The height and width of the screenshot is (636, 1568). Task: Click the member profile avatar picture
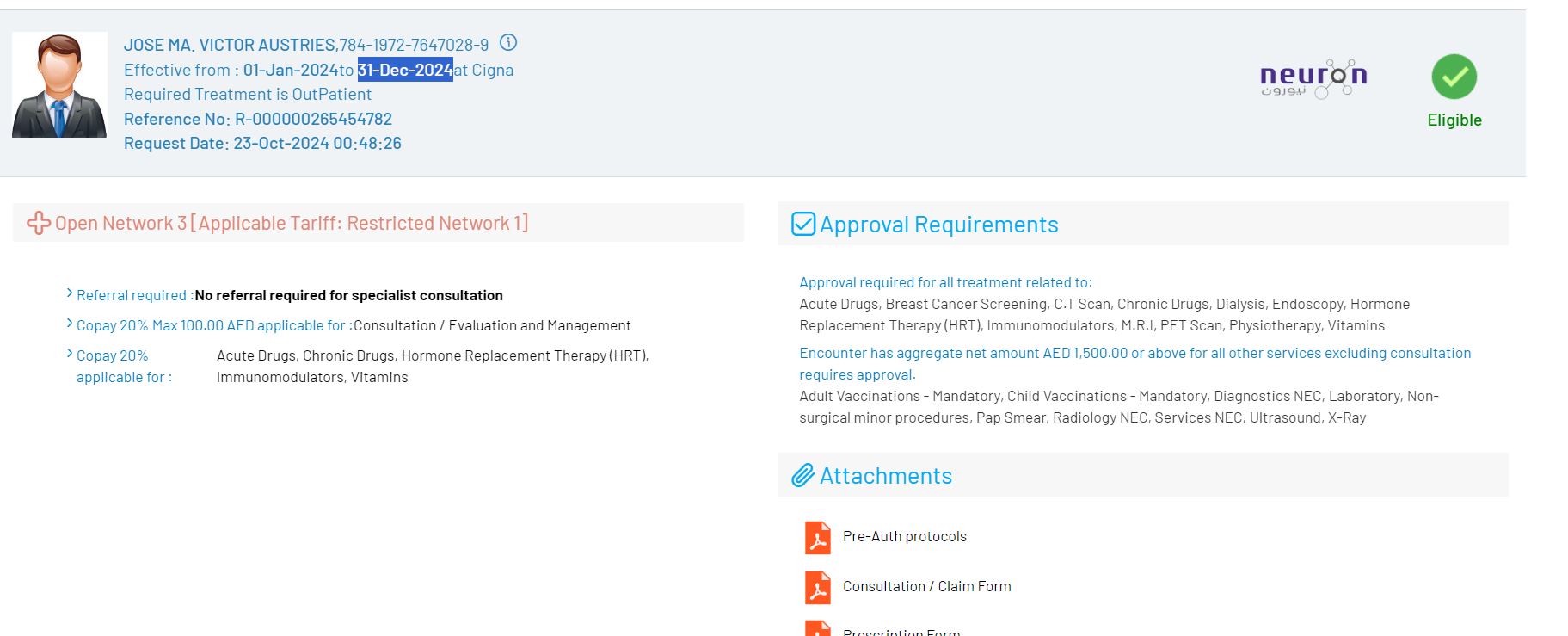tap(59, 85)
